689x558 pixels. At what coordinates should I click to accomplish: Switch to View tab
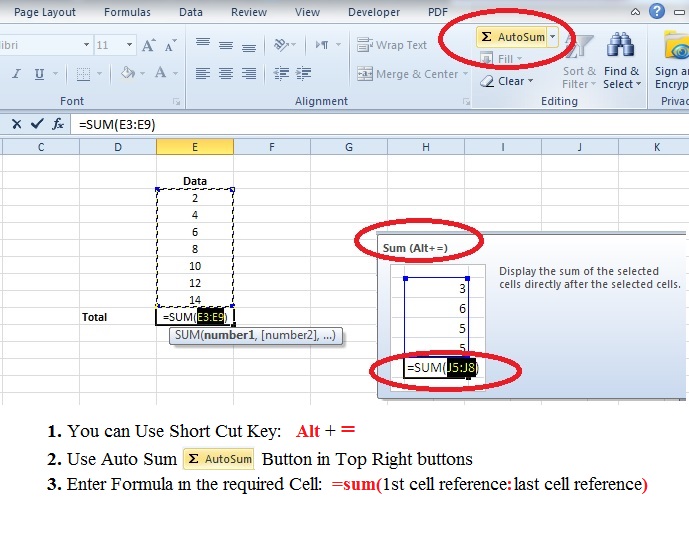(307, 12)
